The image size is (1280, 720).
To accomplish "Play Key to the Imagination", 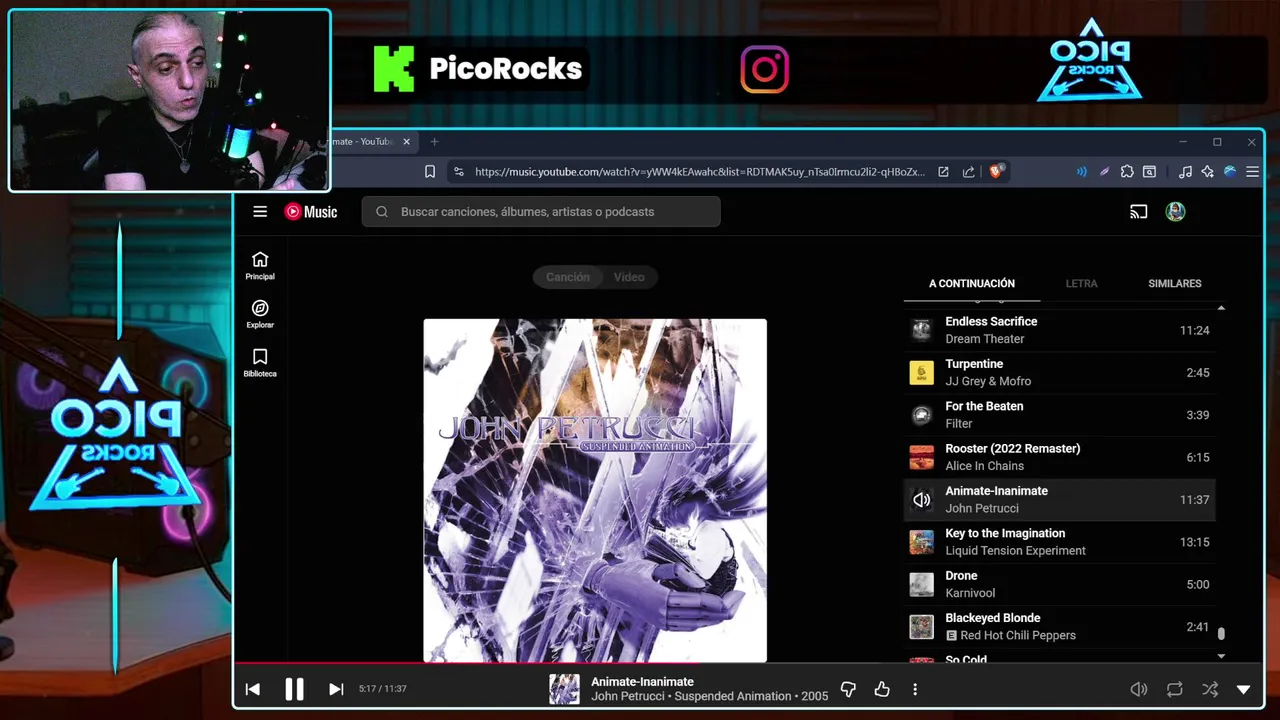I will tap(1060, 542).
